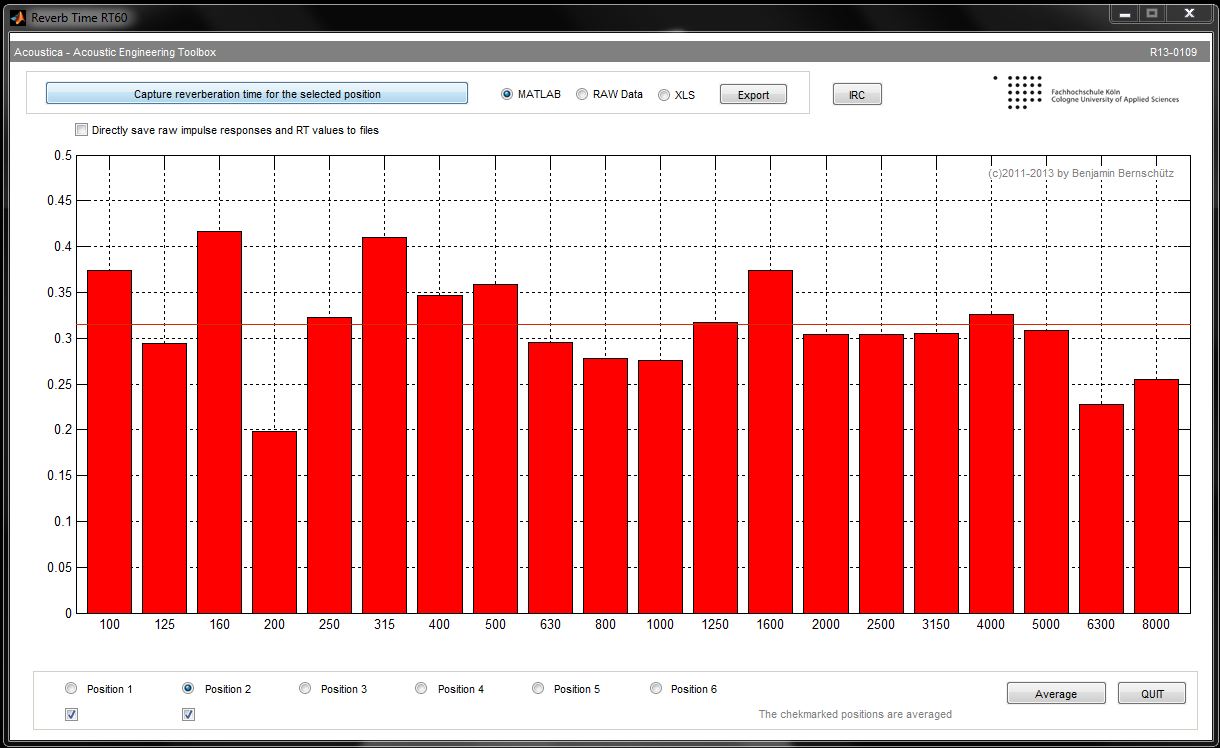Select Position 1 radio button
Image resolution: width=1220 pixels, height=748 pixels.
tap(70, 688)
